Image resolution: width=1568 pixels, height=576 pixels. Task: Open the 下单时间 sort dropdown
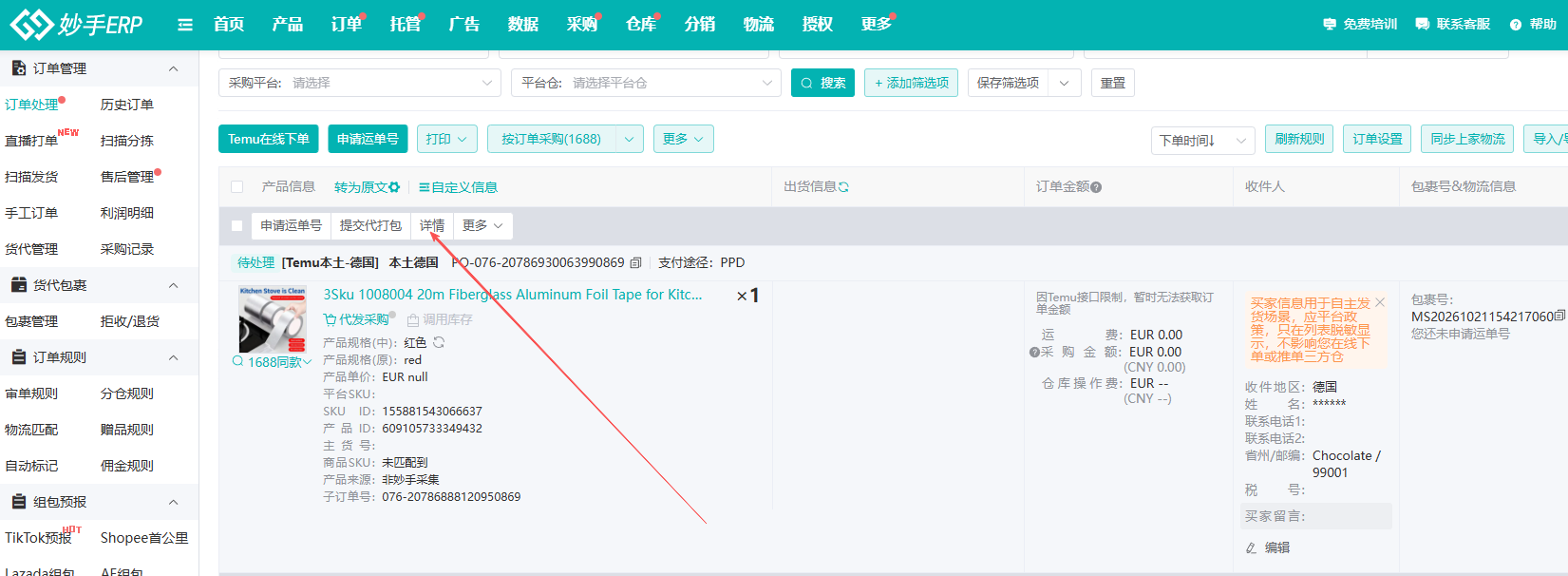[x=1202, y=141]
